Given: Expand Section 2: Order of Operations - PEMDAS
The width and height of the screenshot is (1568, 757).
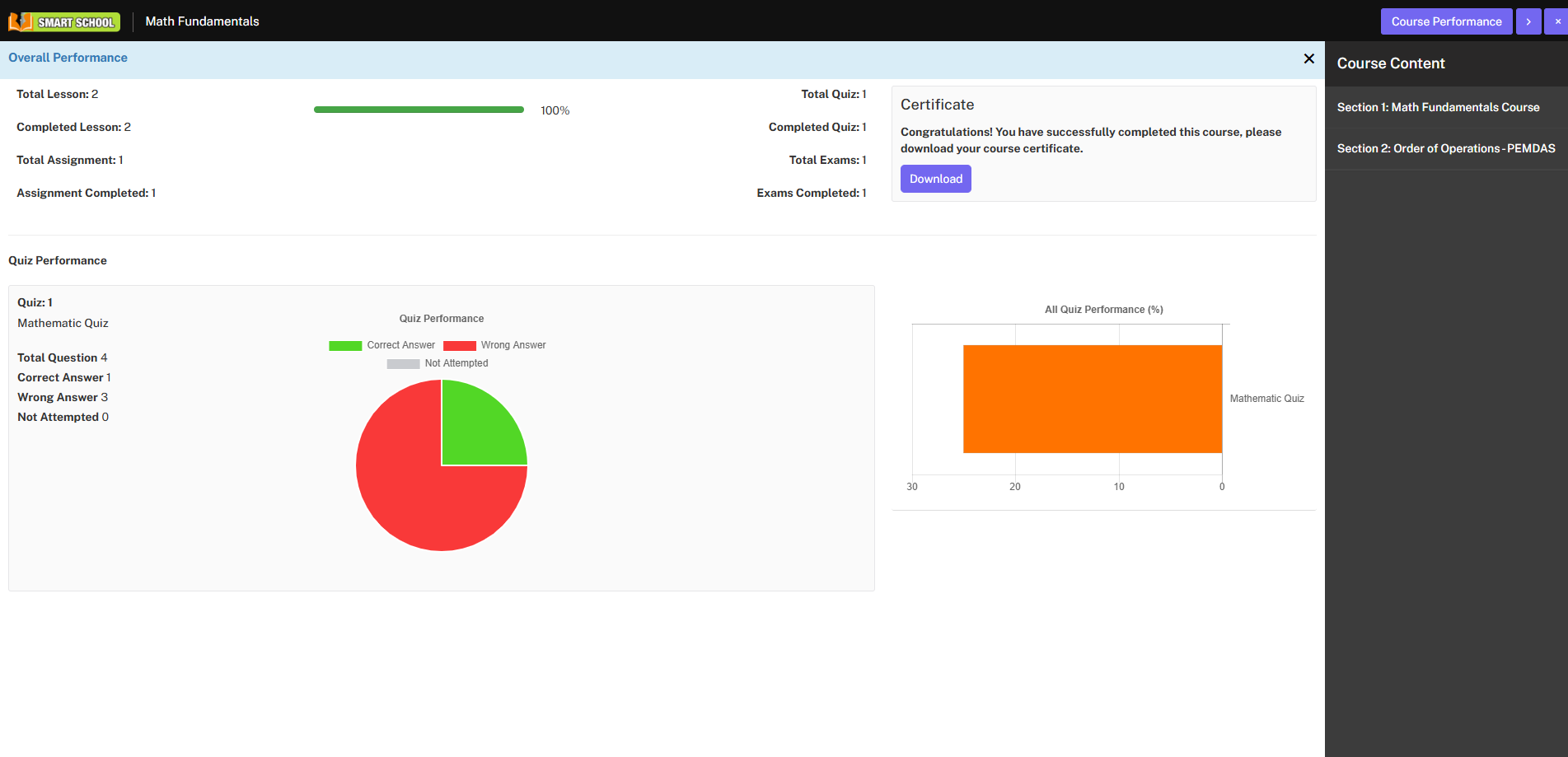Looking at the screenshot, I should tap(1446, 148).
